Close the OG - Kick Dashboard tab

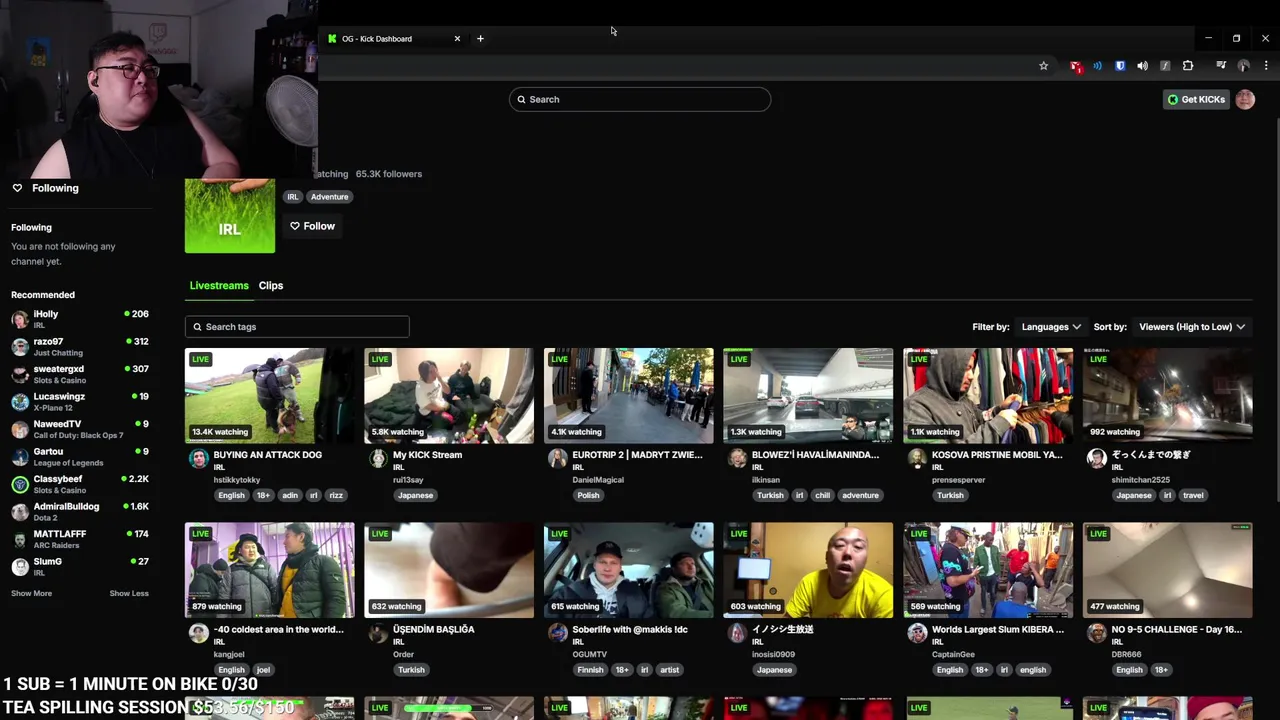[x=457, y=39]
